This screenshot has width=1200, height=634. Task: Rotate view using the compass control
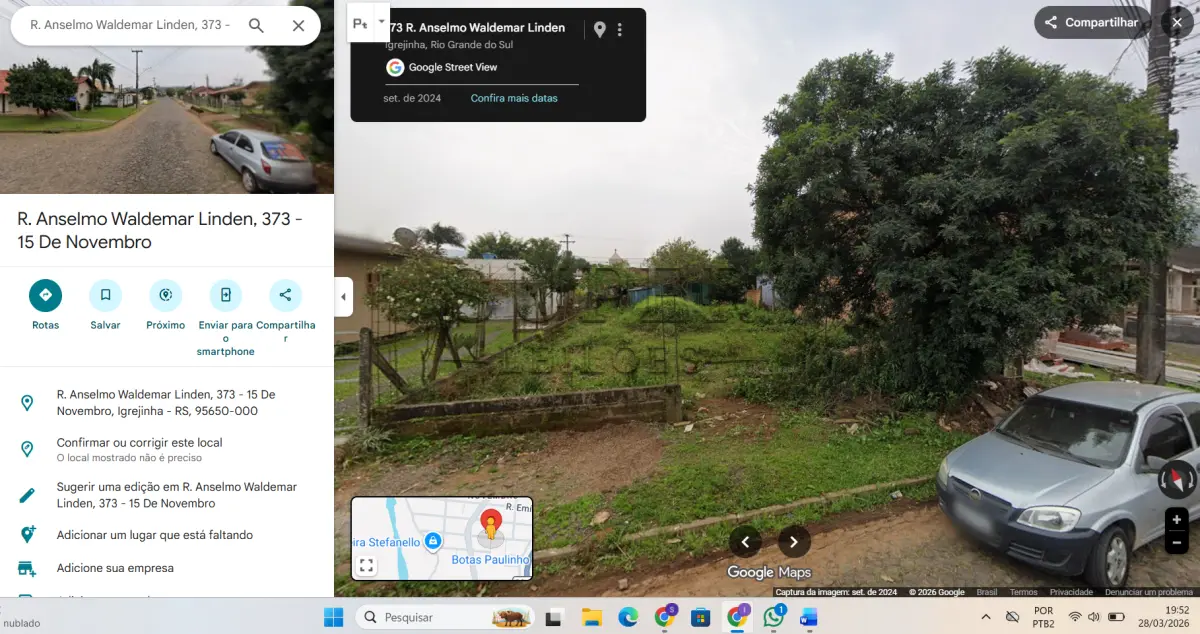click(x=1177, y=479)
